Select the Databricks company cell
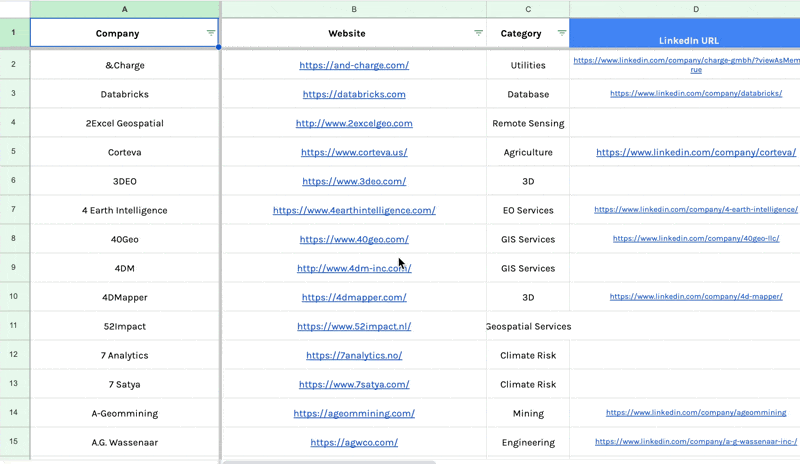 [124, 94]
